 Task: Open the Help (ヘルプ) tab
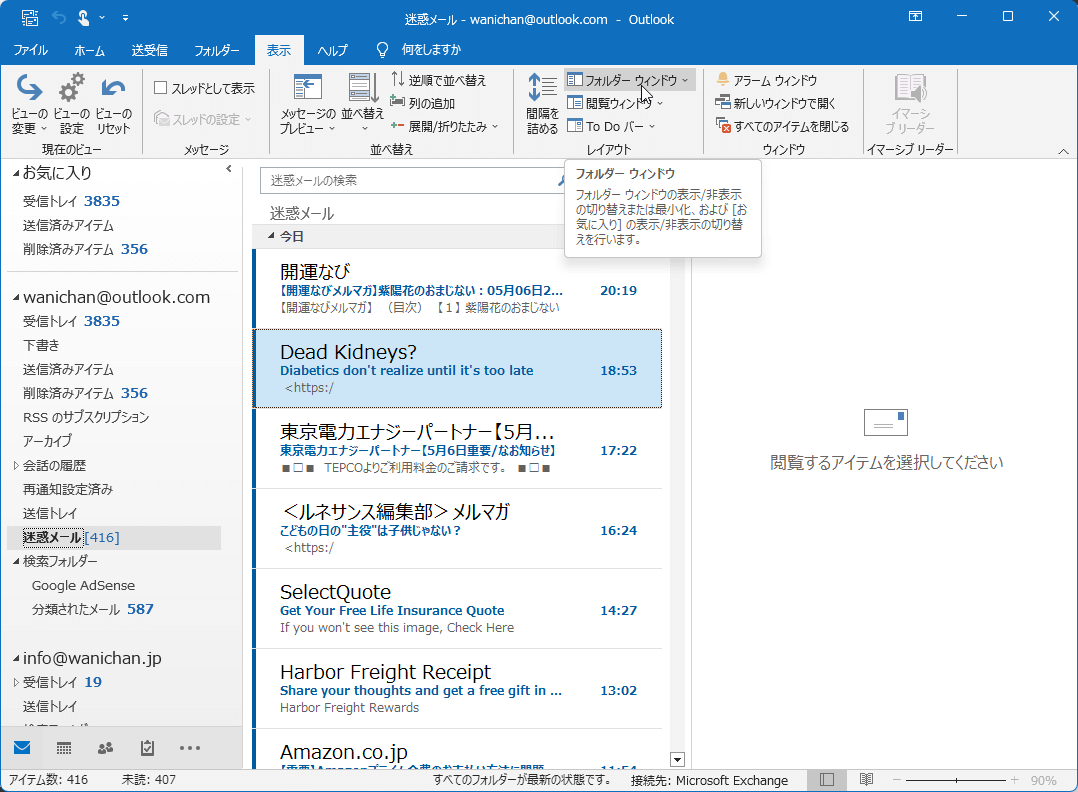pyautogui.click(x=333, y=50)
